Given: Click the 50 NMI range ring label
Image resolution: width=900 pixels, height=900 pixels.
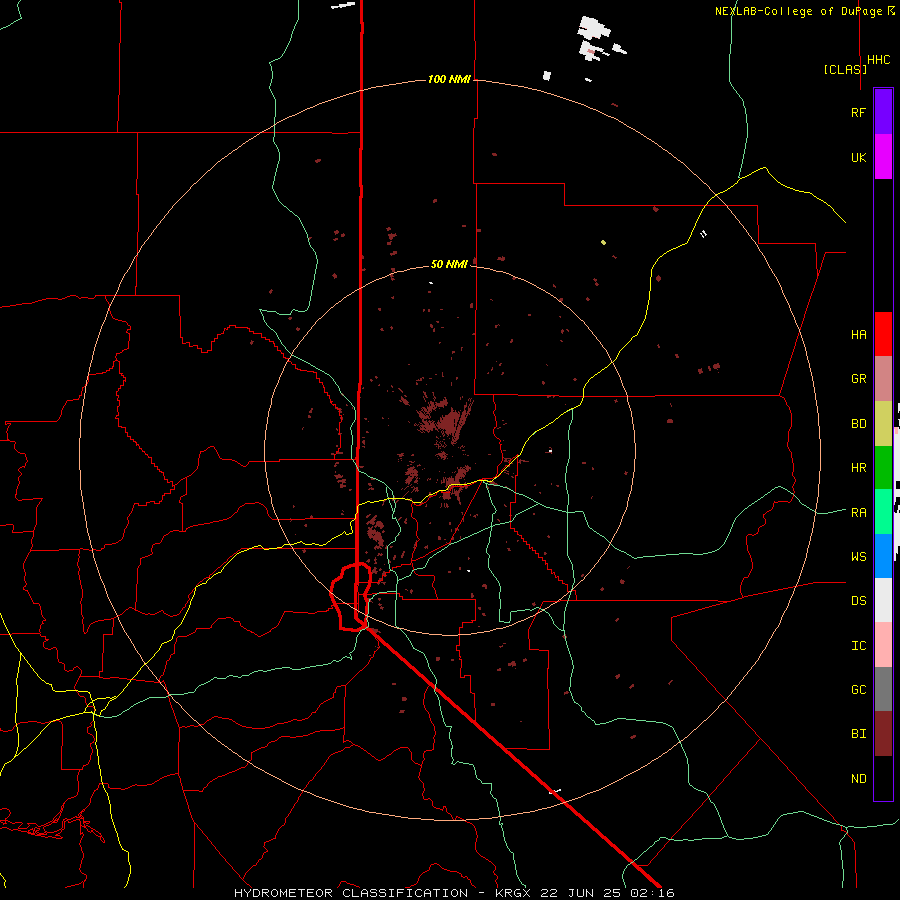Looking at the screenshot, I should (x=449, y=264).
